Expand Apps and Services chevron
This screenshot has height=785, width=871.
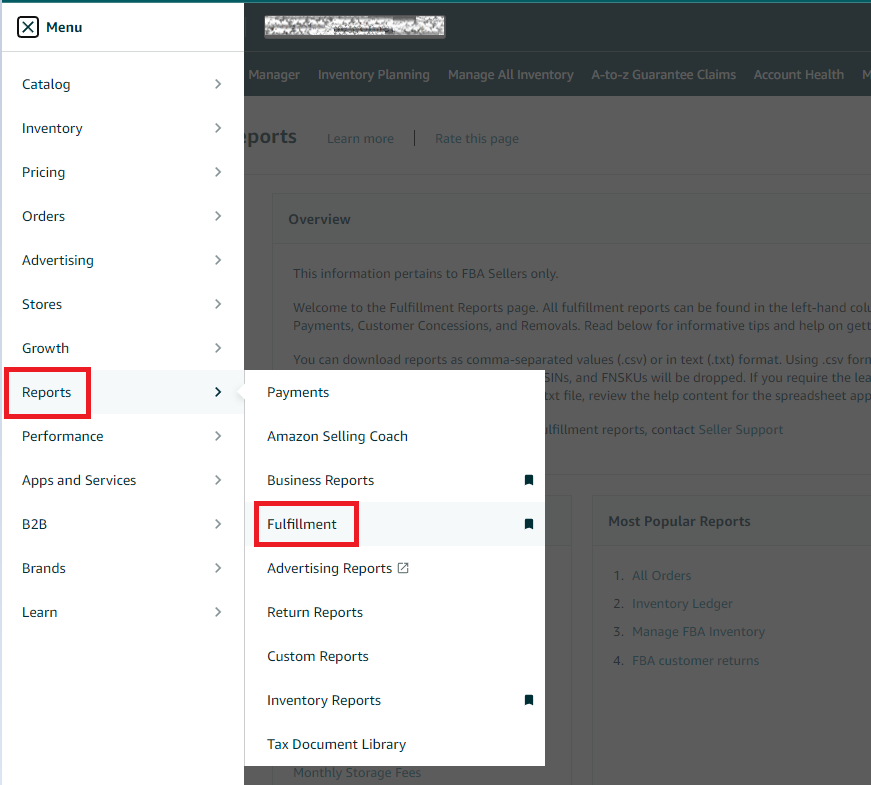pyautogui.click(x=218, y=480)
